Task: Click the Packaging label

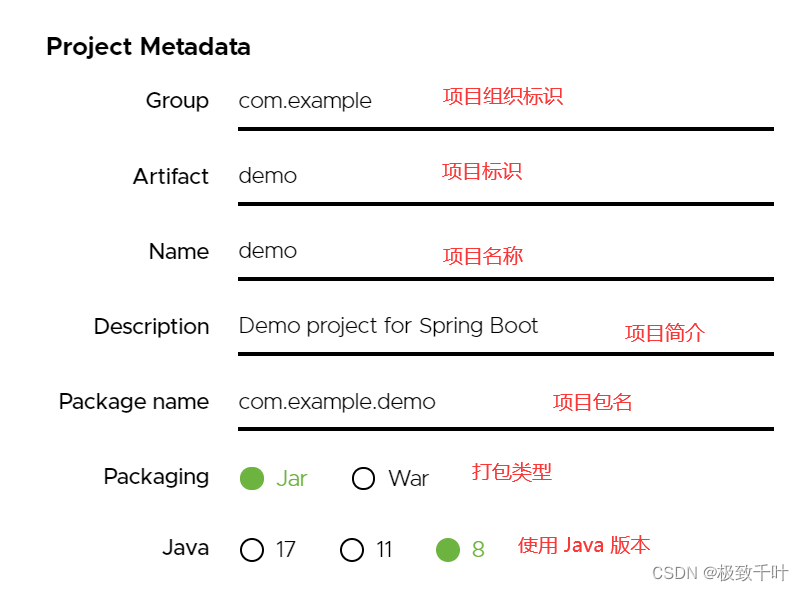Action: coord(156,477)
